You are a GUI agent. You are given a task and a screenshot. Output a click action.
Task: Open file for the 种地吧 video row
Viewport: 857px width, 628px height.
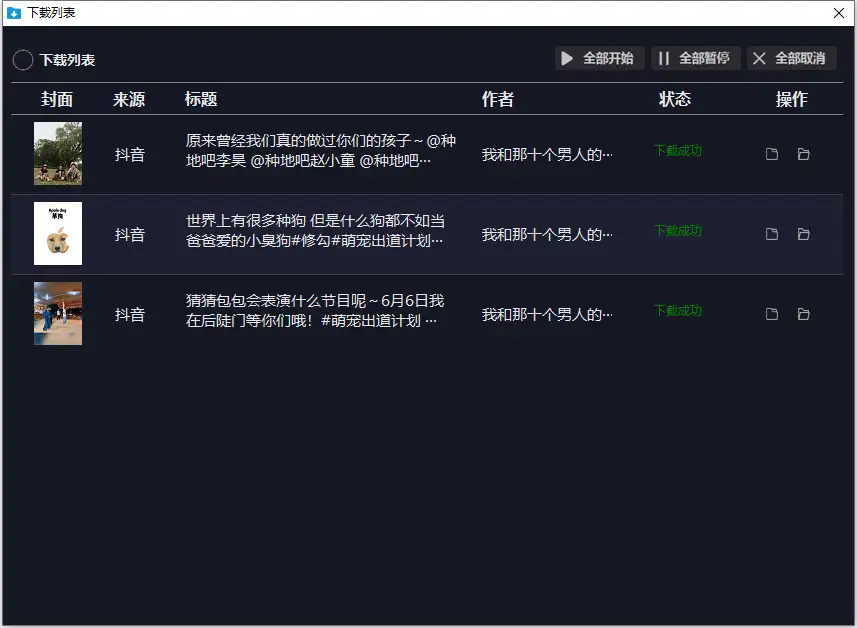pos(772,154)
